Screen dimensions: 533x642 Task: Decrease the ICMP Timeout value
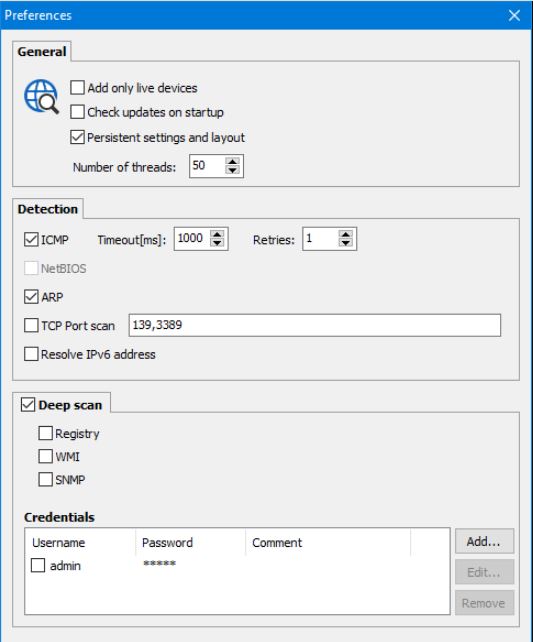[217, 243]
